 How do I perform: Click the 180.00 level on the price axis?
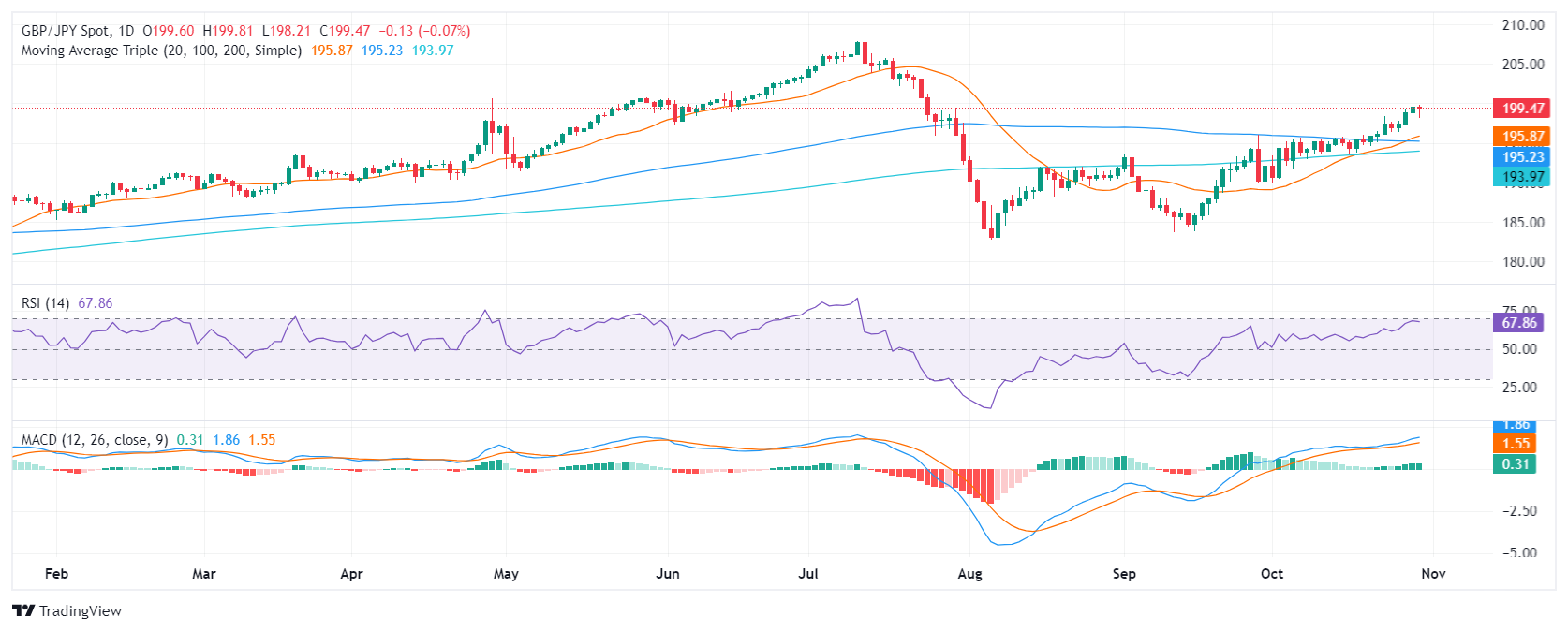click(1523, 262)
